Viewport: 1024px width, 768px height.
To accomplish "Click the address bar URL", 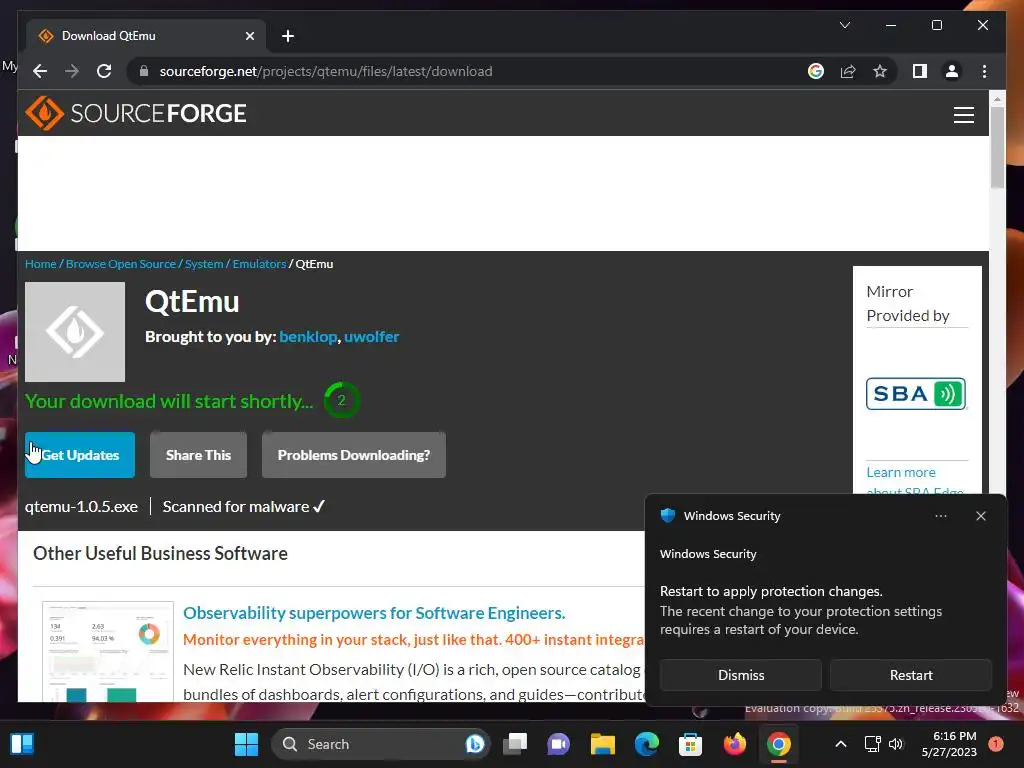I will coord(326,71).
